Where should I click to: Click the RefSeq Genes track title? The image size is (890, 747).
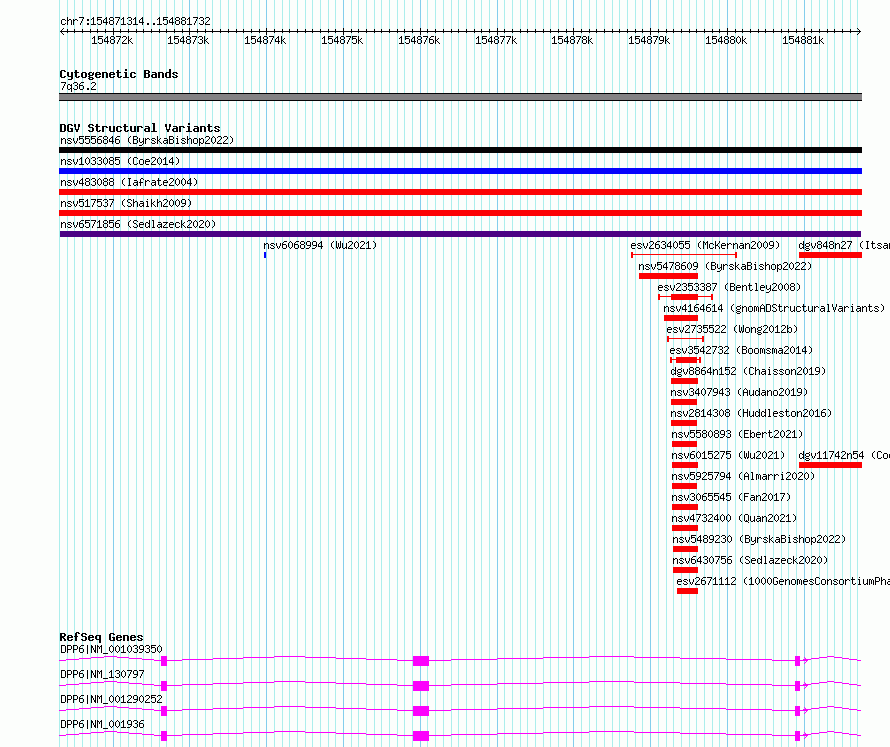pyautogui.click(x=101, y=637)
